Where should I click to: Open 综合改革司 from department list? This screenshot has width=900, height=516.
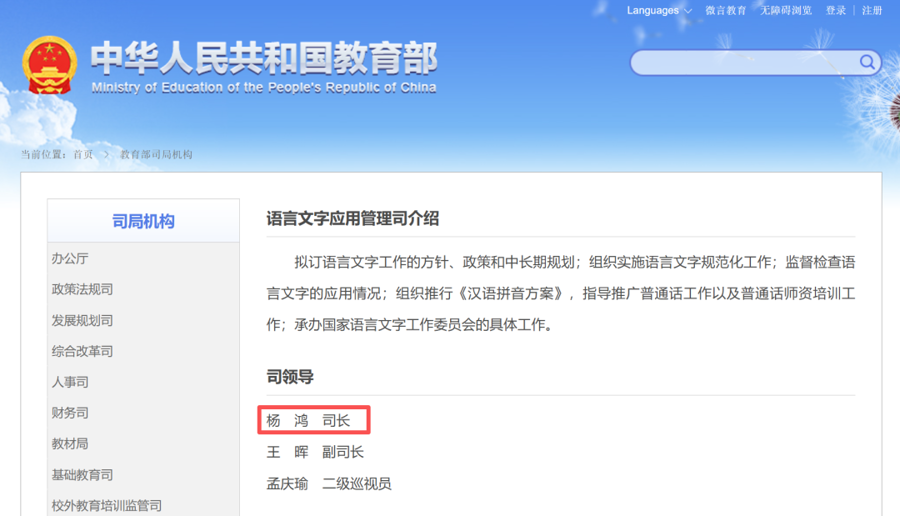click(82, 352)
